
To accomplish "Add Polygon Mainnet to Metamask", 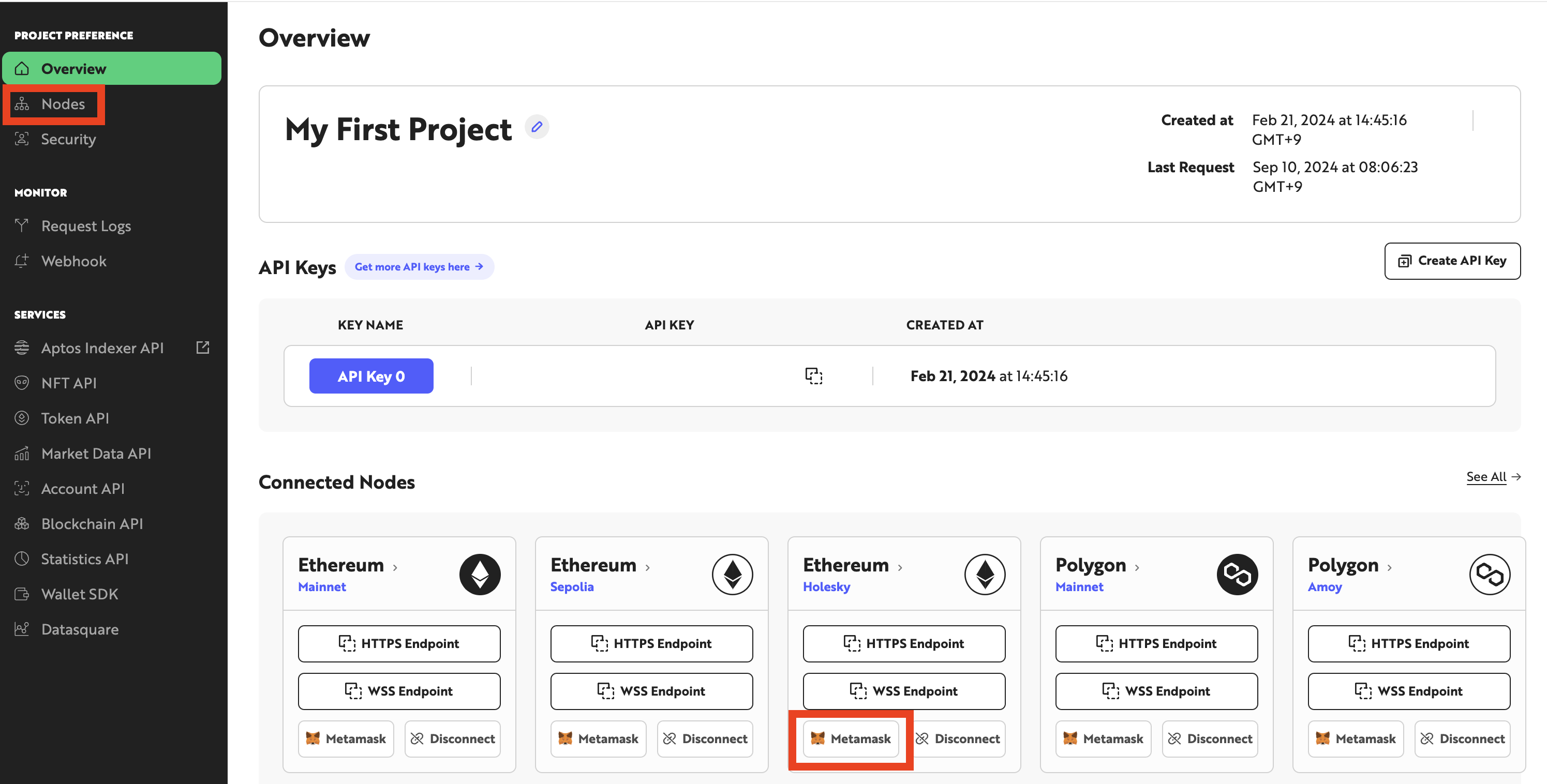I will 1103,738.
